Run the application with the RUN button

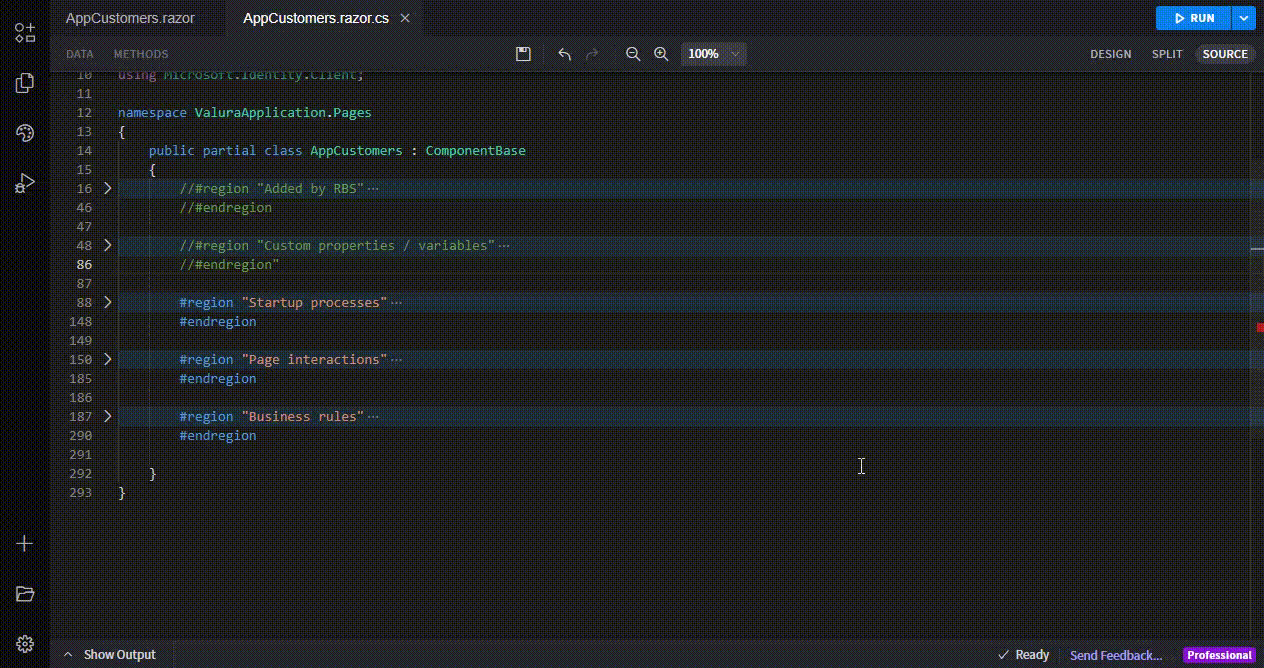pyautogui.click(x=1194, y=18)
